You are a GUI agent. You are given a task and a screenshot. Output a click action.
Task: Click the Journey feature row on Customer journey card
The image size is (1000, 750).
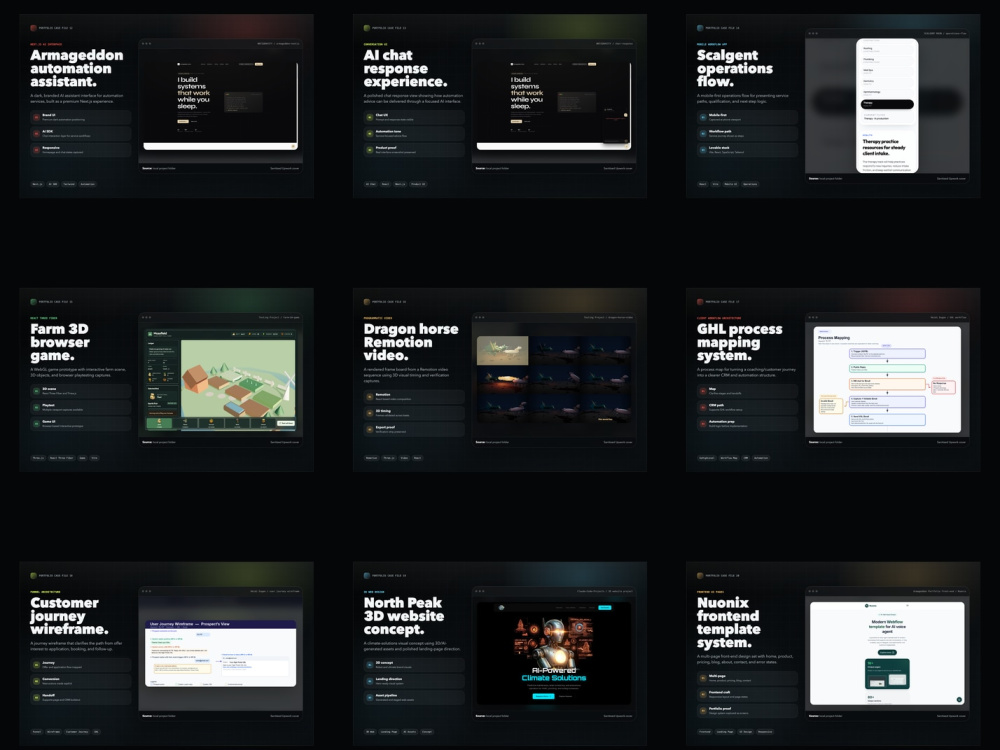point(80,665)
